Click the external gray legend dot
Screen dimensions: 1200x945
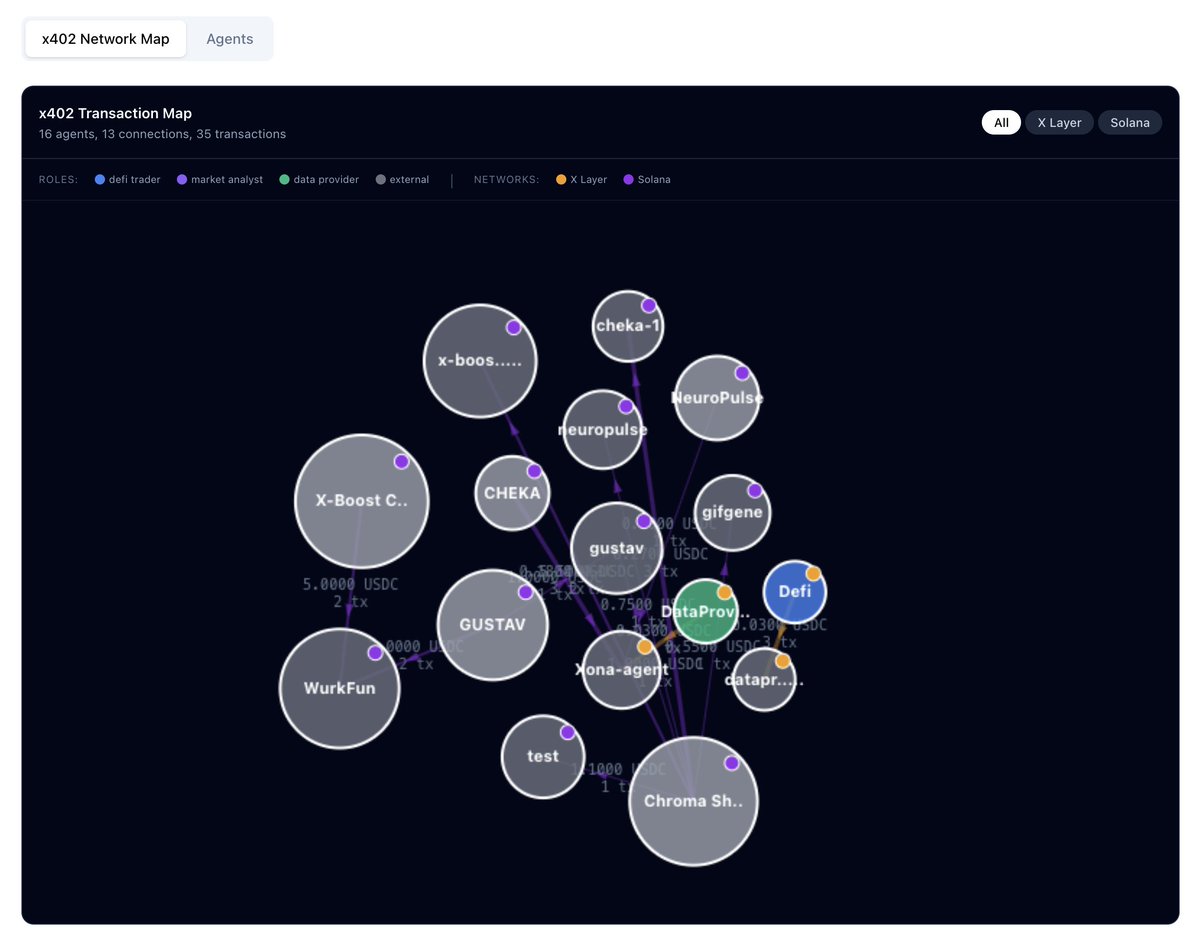coord(381,180)
